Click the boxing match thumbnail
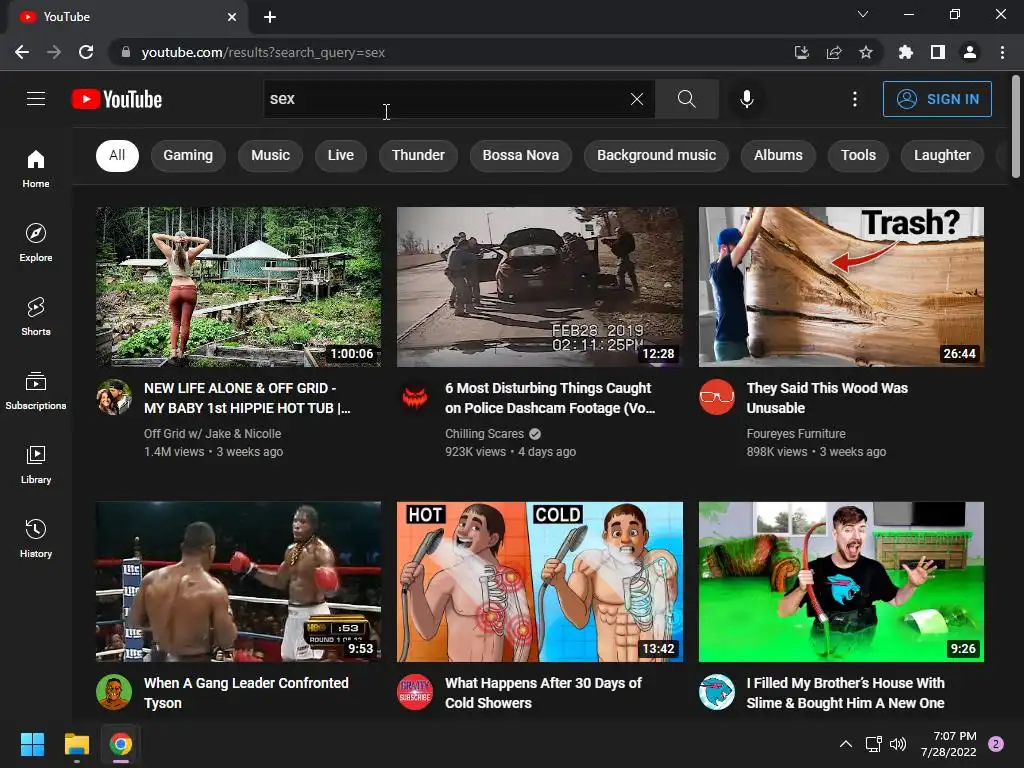 pos(238,582)
